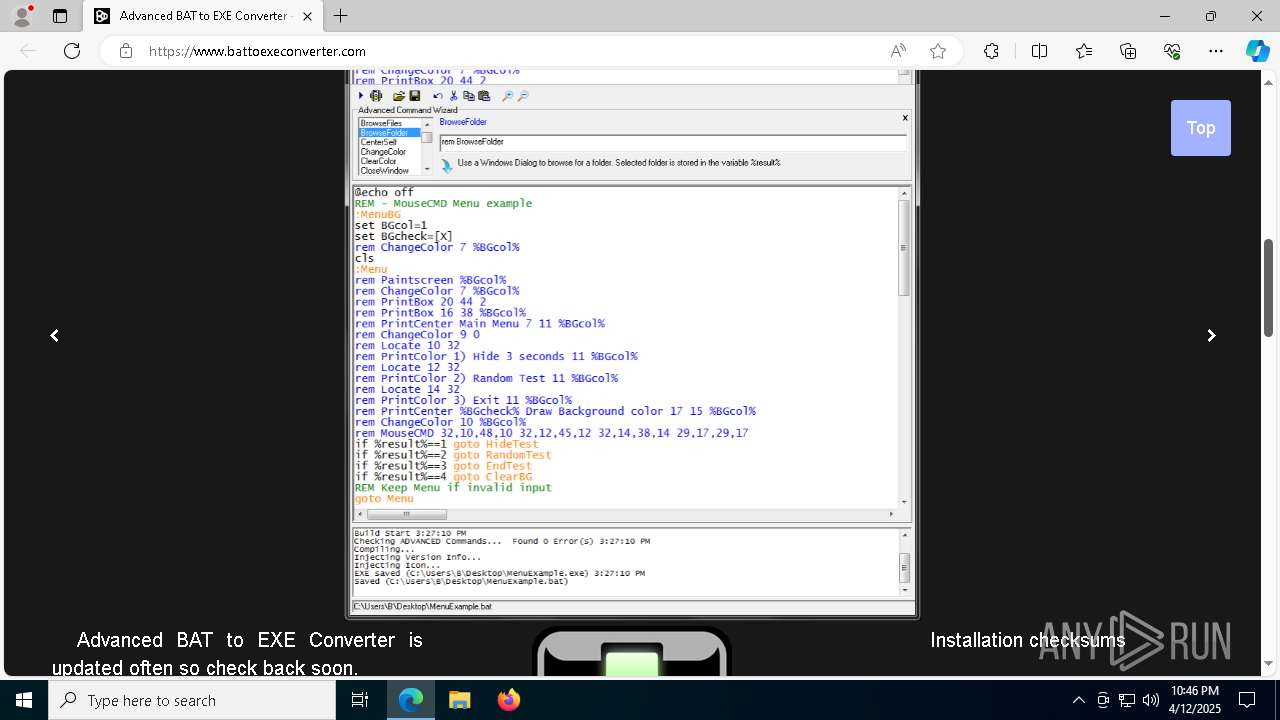
Task: Open the Extensions puzzle icon
Action: (x=991, y=51)
